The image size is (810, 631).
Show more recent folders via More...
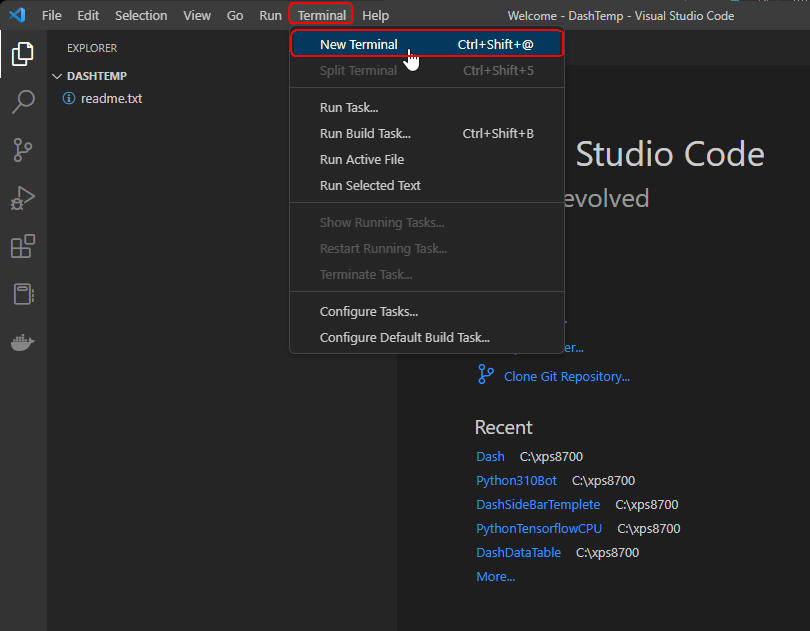[495, 577]
